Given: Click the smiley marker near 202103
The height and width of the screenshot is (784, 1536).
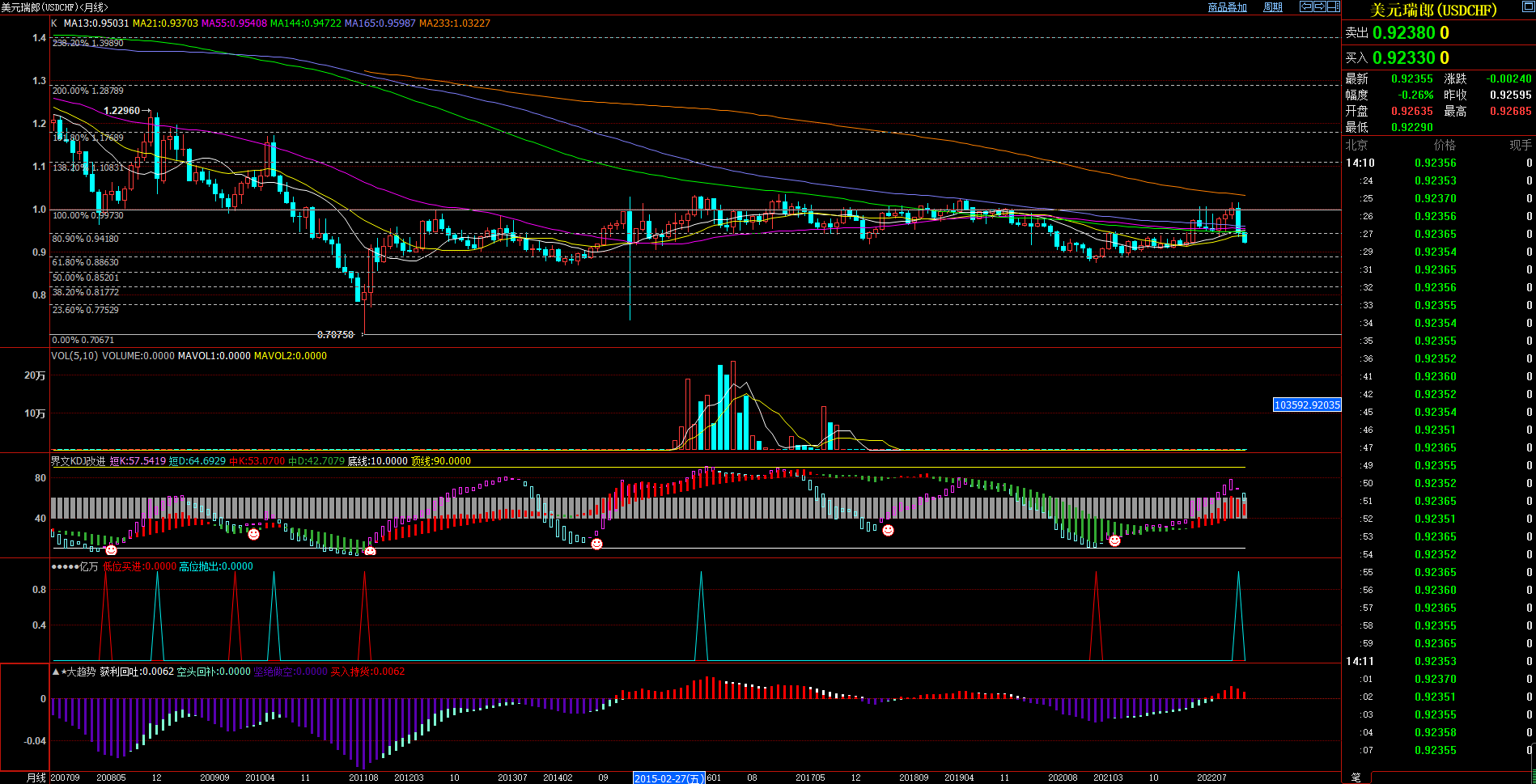Looking at the screenshot, I should click(x=1114, y=540).
